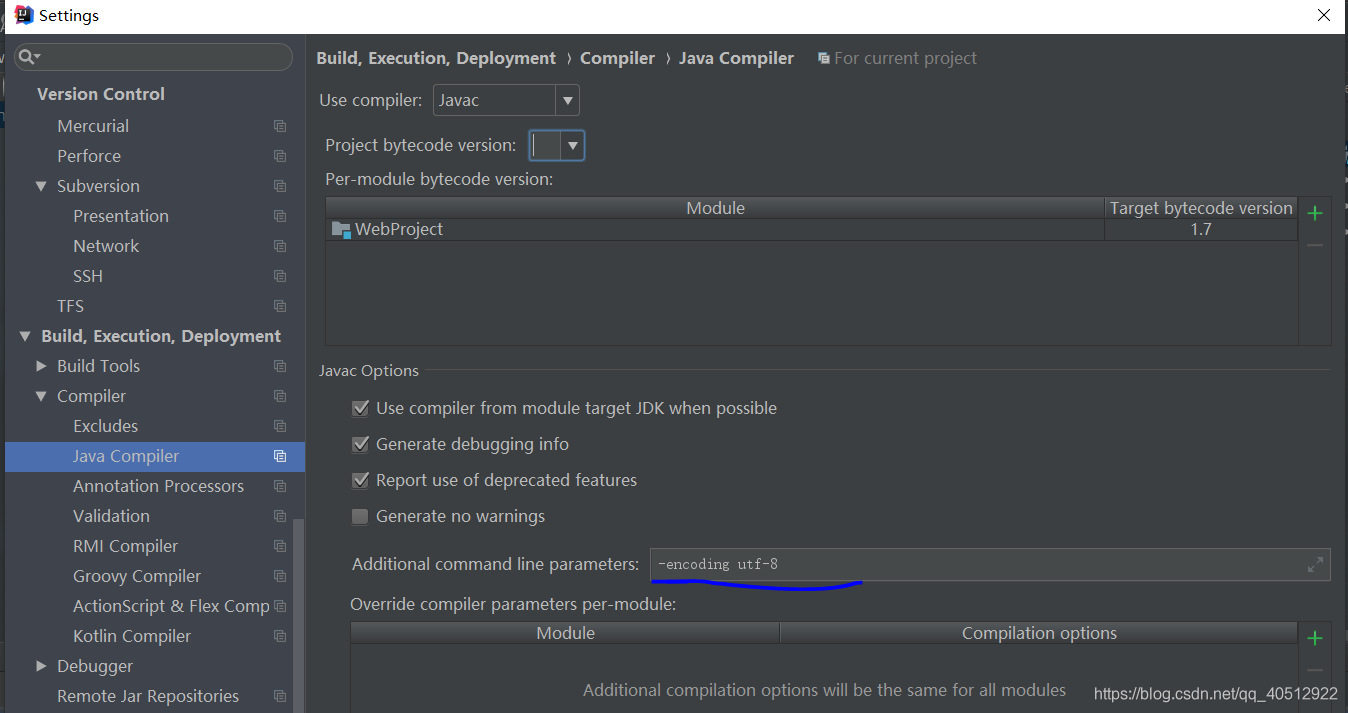Click the project-level icon beside ActionScript & Flex Compiler
1348x713 pixels.
pos(280,606)
